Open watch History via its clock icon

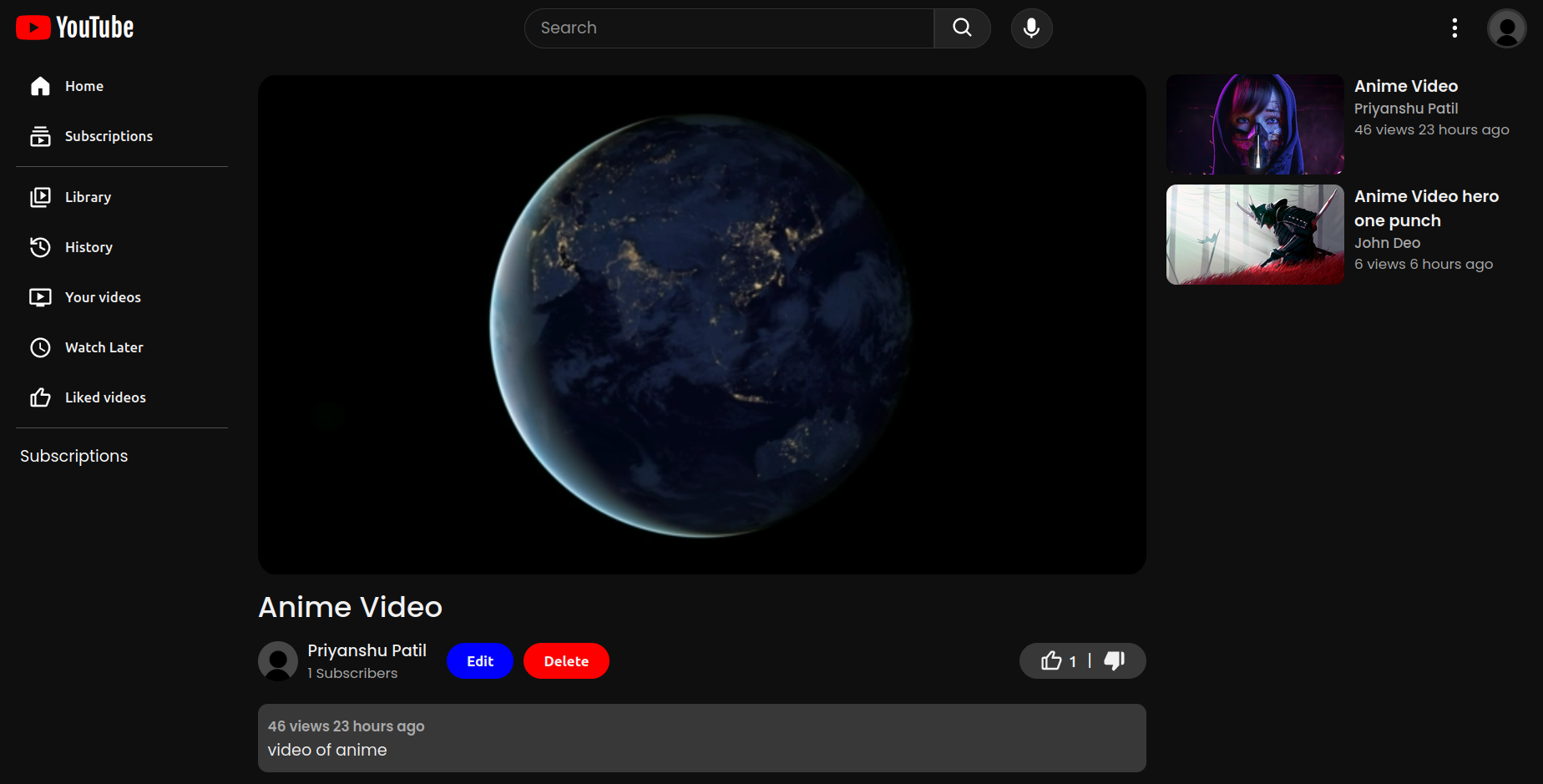coord(40,247)
